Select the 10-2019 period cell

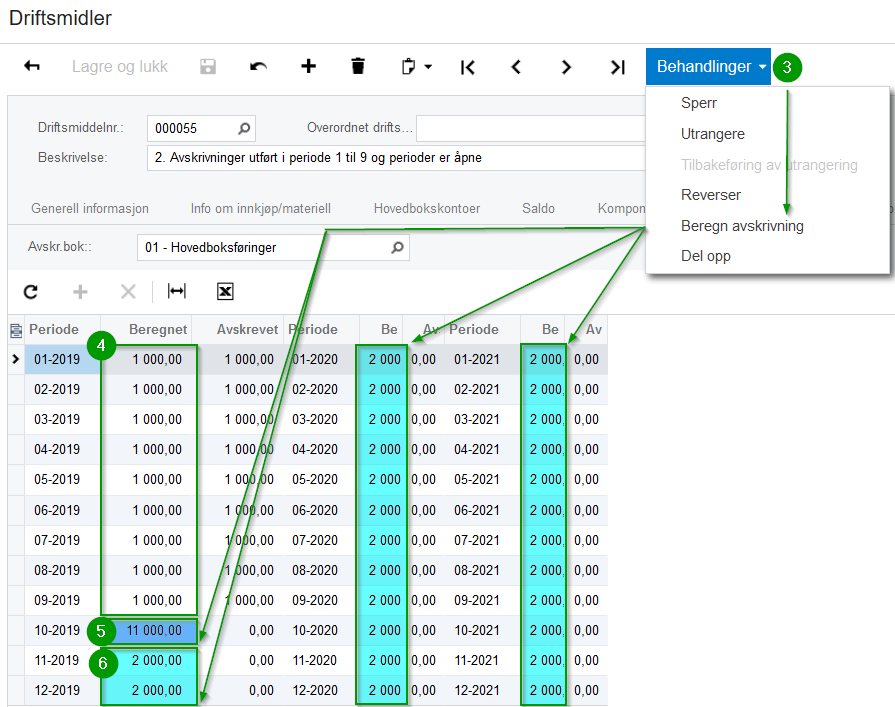tap(63, 631)
